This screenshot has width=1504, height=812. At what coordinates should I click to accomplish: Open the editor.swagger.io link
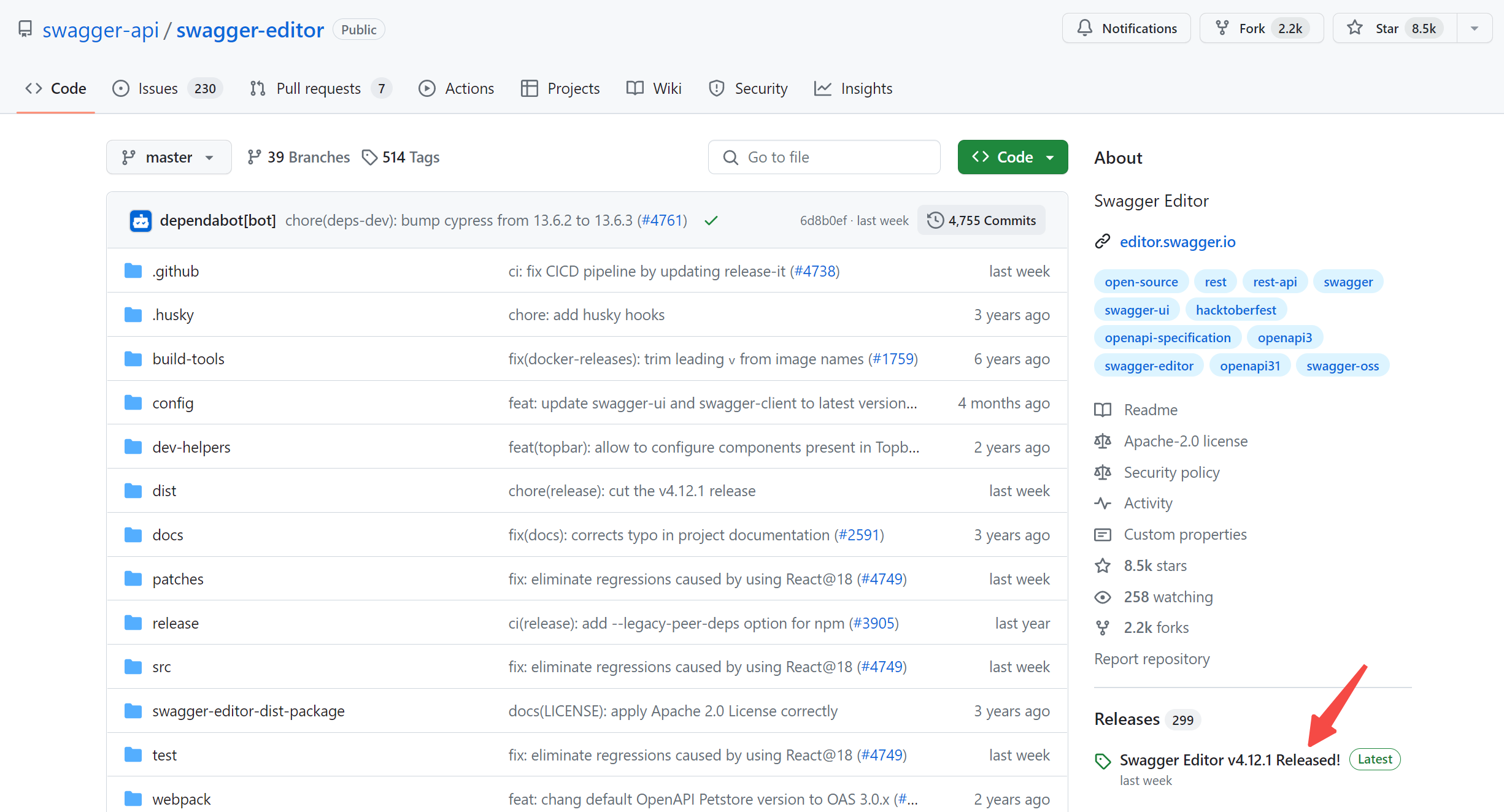point(1177,242)
